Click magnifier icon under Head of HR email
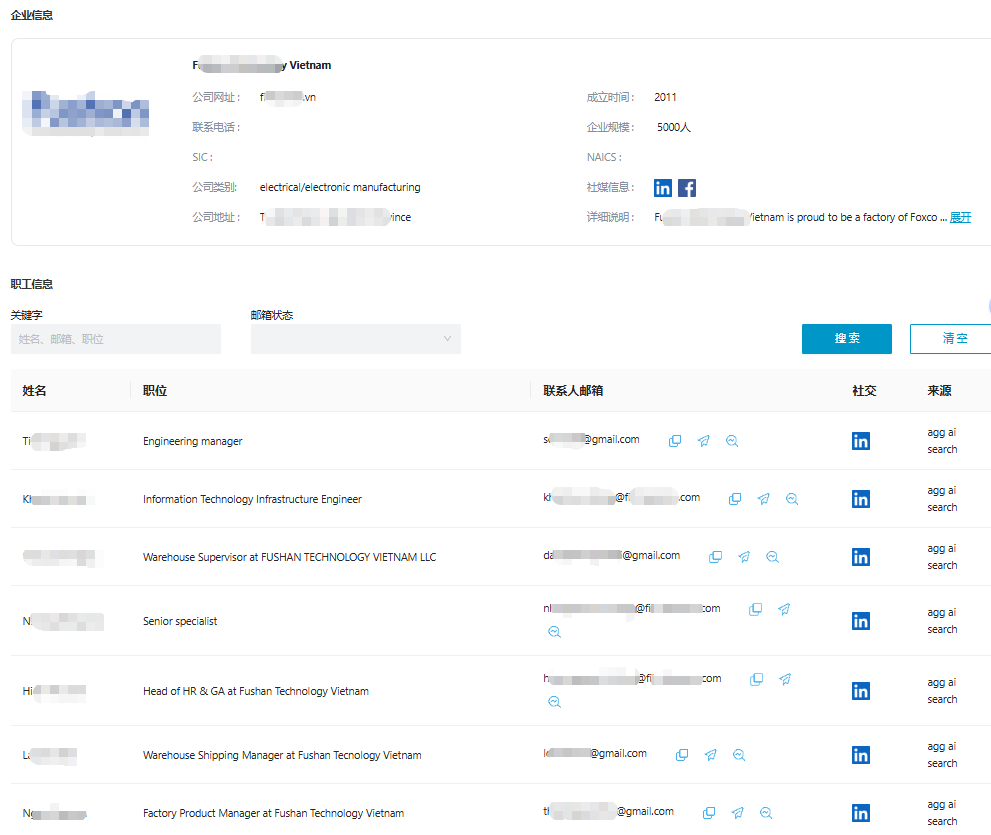 point(554,702)
